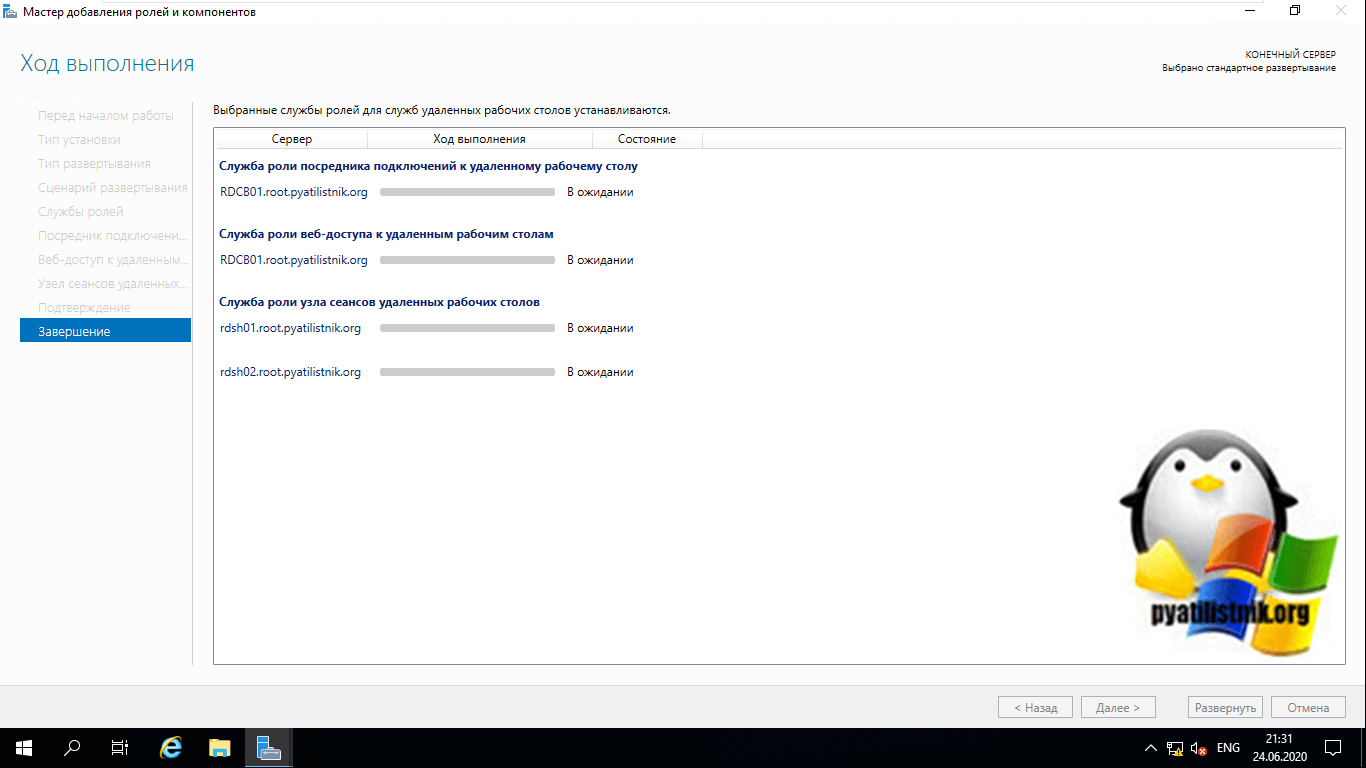
Task: Launch Internet Explorer from the taskbar
Action: [x=172, y=747]
